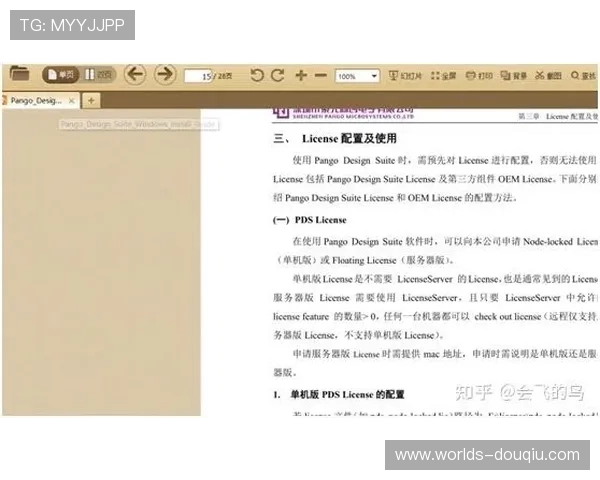Click the page number input field
The image size is (600, 480).
click(x=200, y=76)
